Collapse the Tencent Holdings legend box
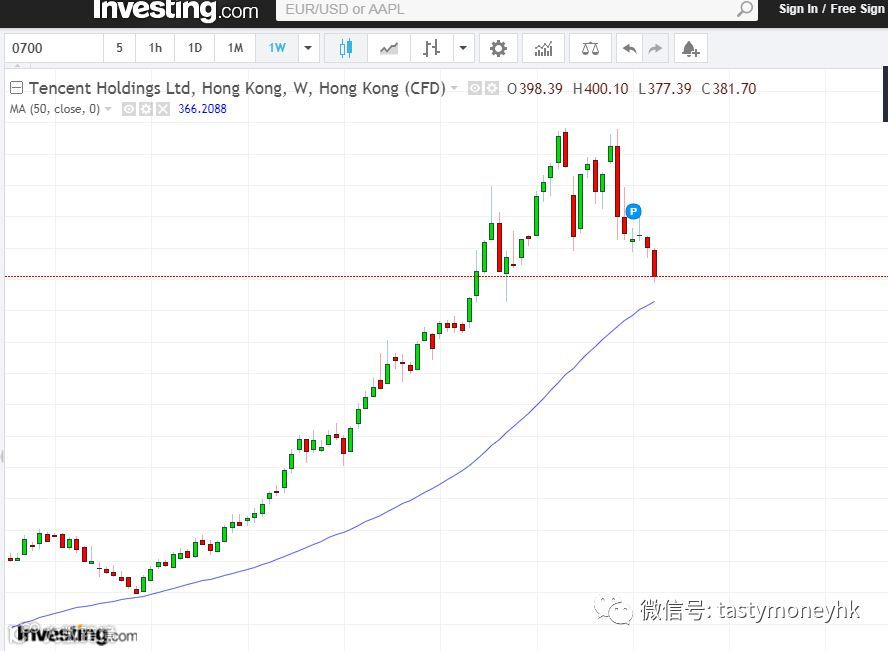The width and height of the screenshot is (888, 651). pyautogui.click(x=16, y=88)
